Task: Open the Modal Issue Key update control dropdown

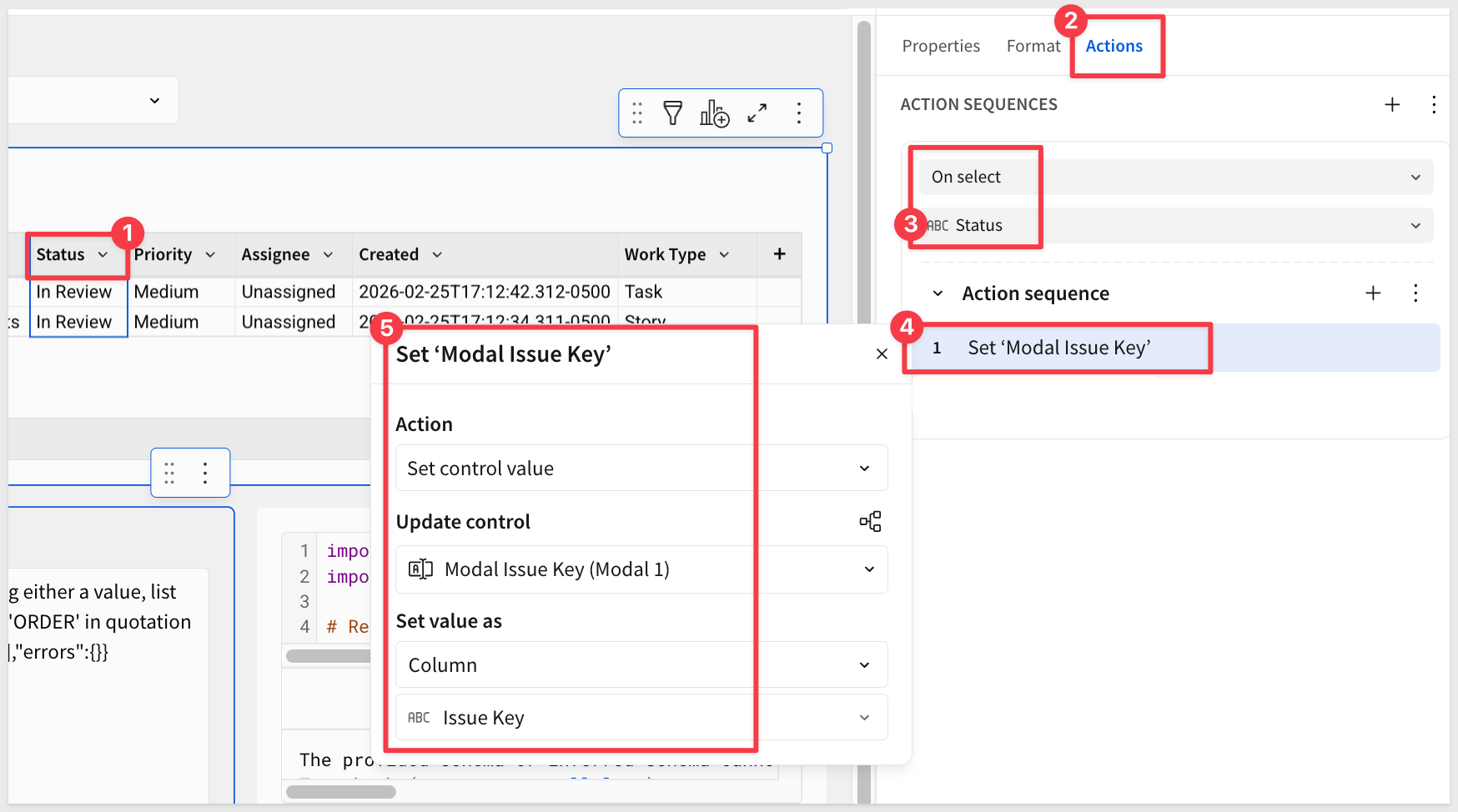Action: (641, 569)
